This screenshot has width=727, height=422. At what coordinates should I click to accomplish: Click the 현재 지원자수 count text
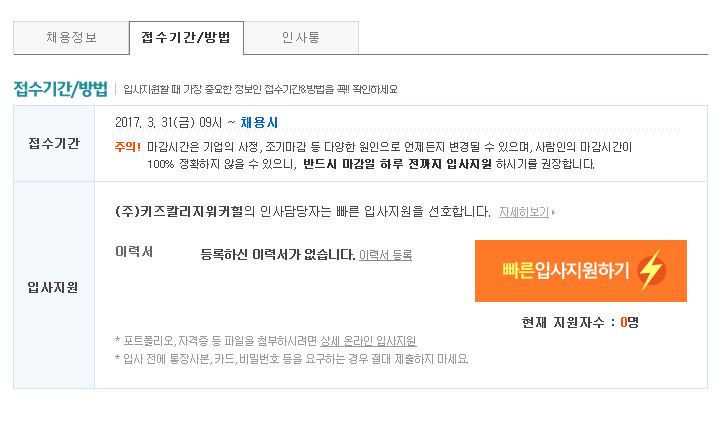click(x=580, y=322)
